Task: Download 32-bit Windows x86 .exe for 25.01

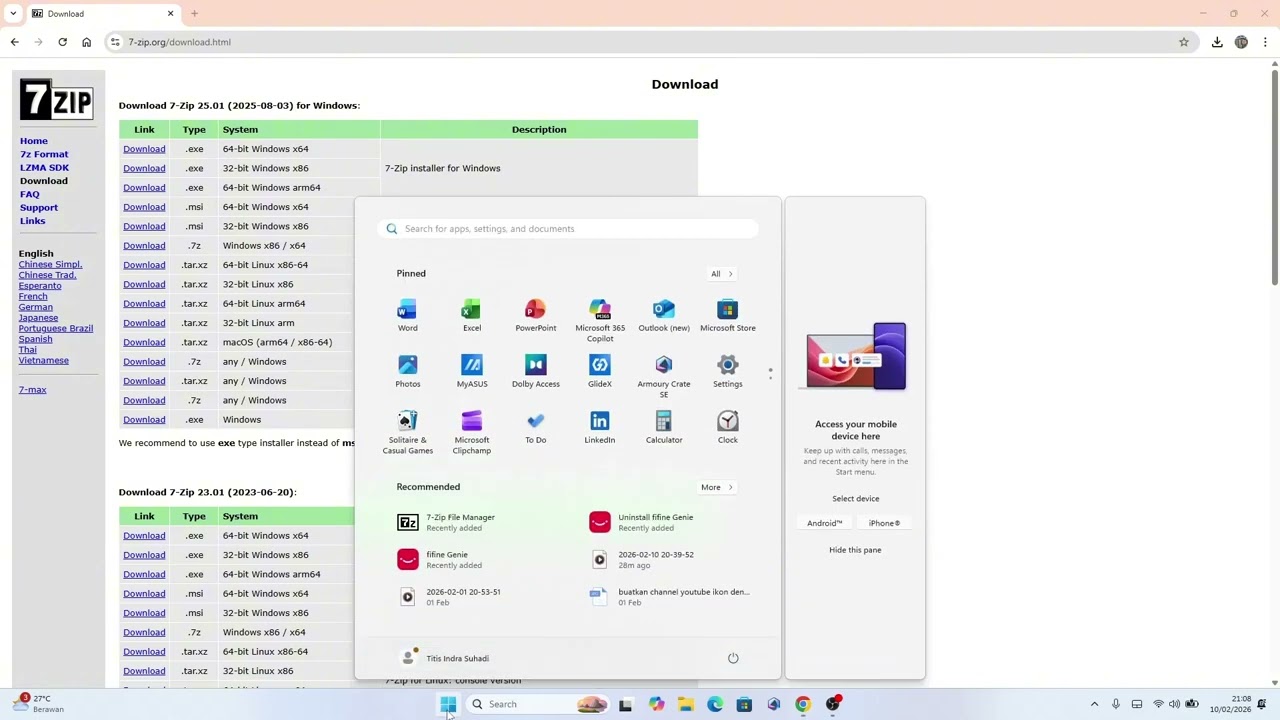Action: point(144,168)
